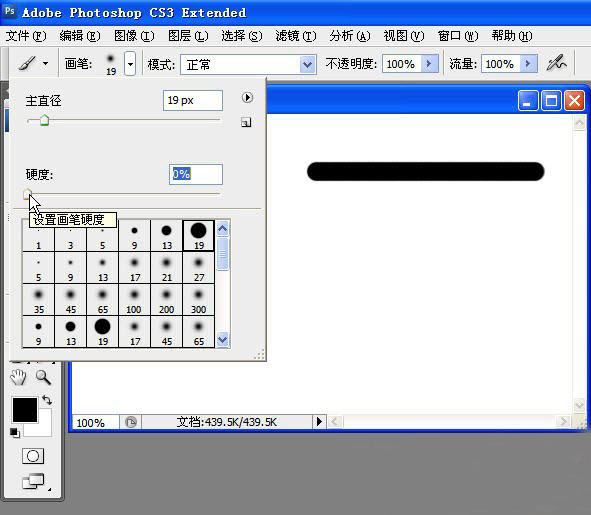
Task: Open the 流量 flow slider arrow
Action: (x=528, y=64)
